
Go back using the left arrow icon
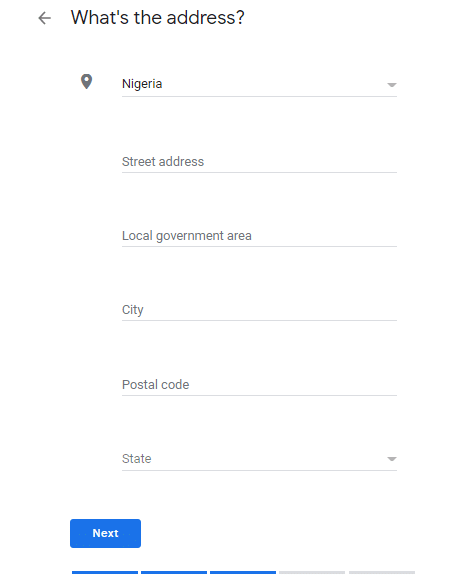(x=45, y=18)
